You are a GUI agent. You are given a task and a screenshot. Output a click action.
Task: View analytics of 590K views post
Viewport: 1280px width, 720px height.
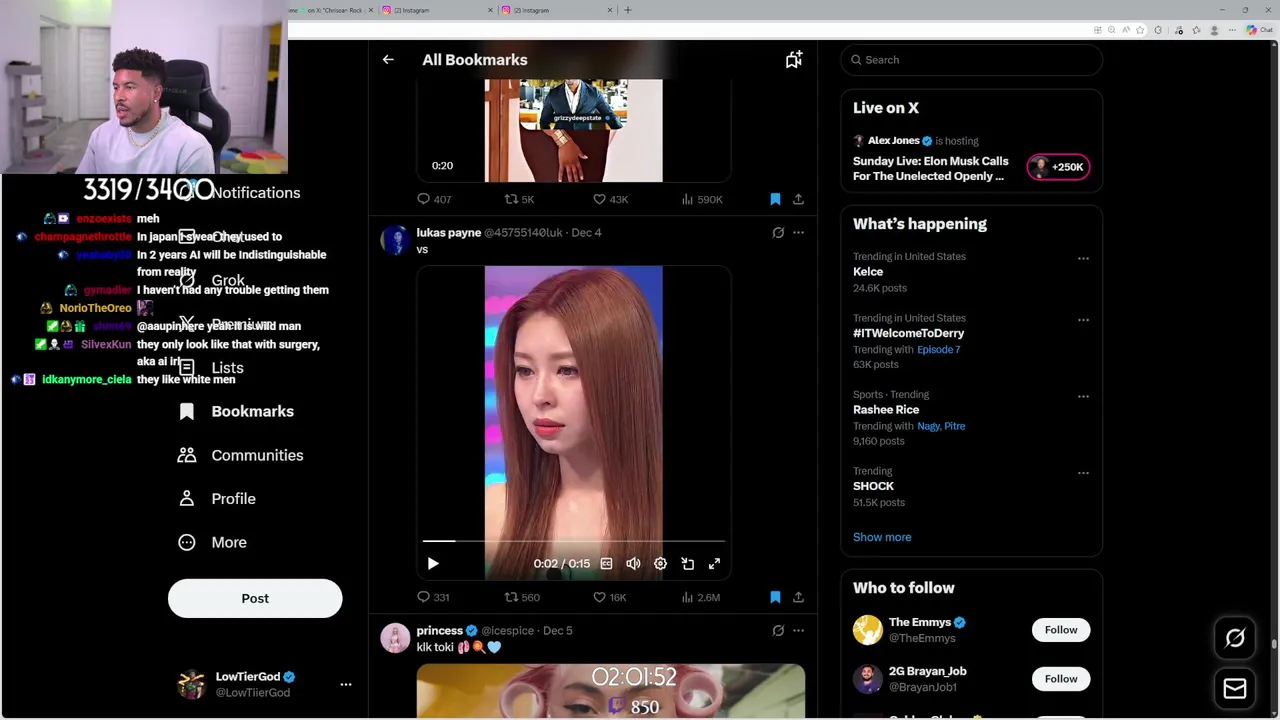(702, 199)
